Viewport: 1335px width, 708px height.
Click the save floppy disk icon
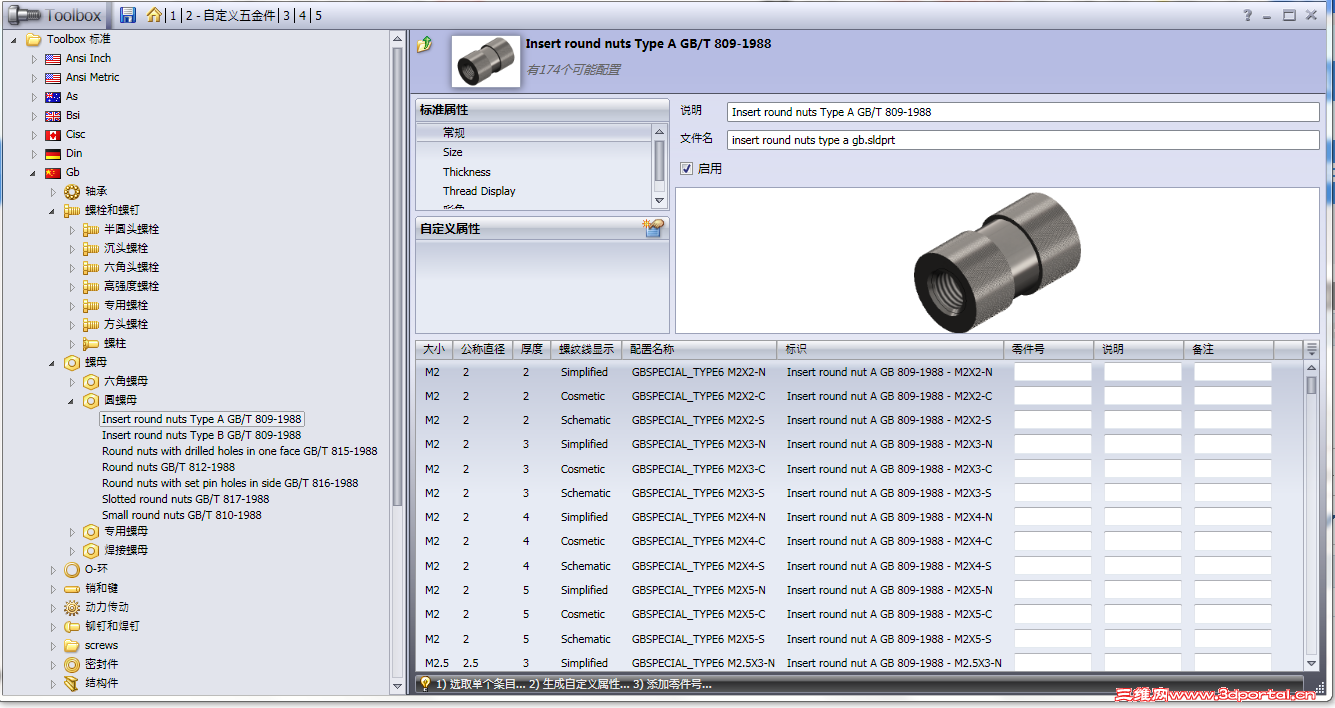128,15
